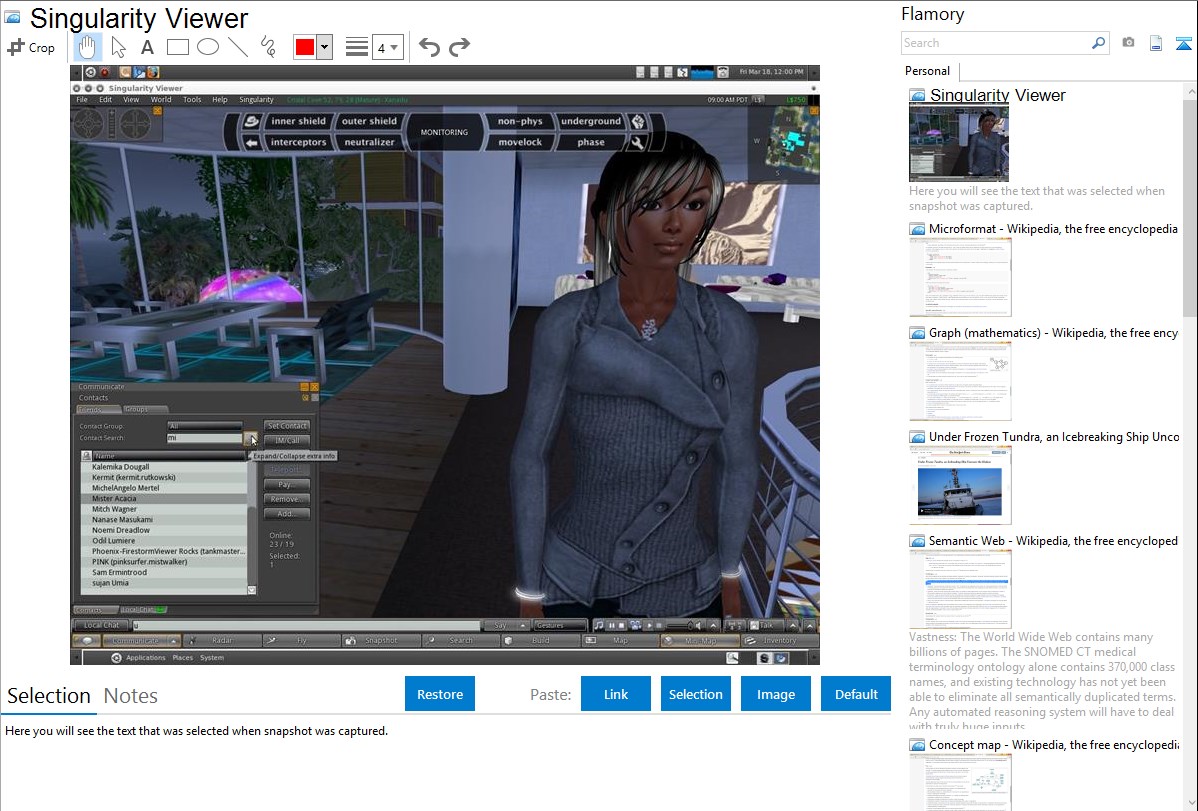The width and height of the screenshot is (1198, 811).
Task: Click the document icon beside the camera
Action: pyautogui.click(x=1156, y=43)
